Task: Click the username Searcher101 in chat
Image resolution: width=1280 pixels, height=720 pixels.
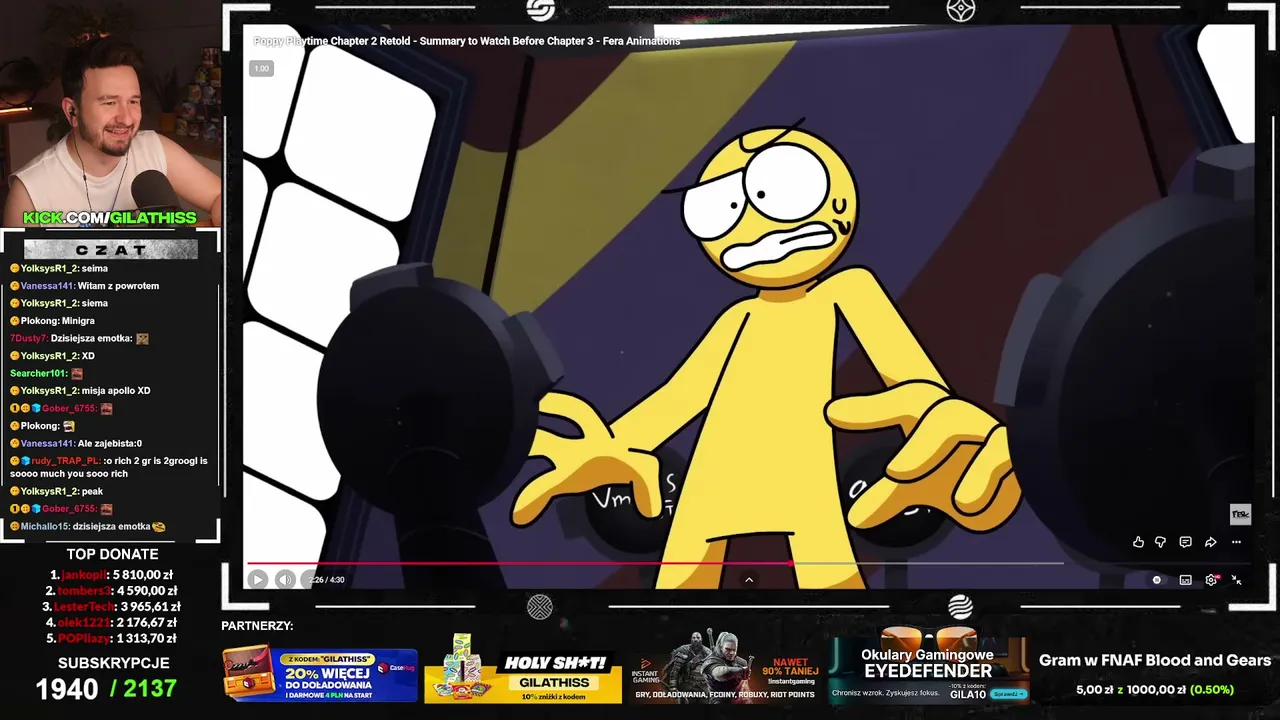Action: tap(39, 373)
